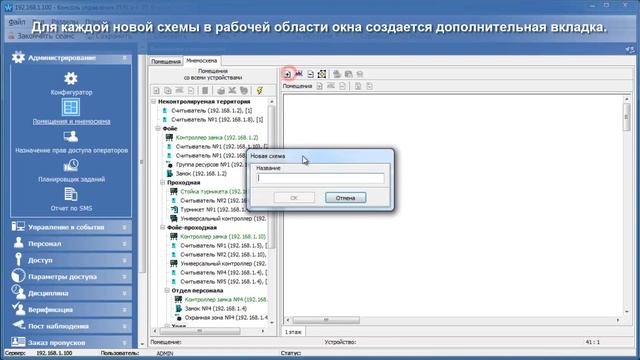Collapse the Фойе tree node
The width and height of the screenshot is (640, 360).
pos(158,128)
